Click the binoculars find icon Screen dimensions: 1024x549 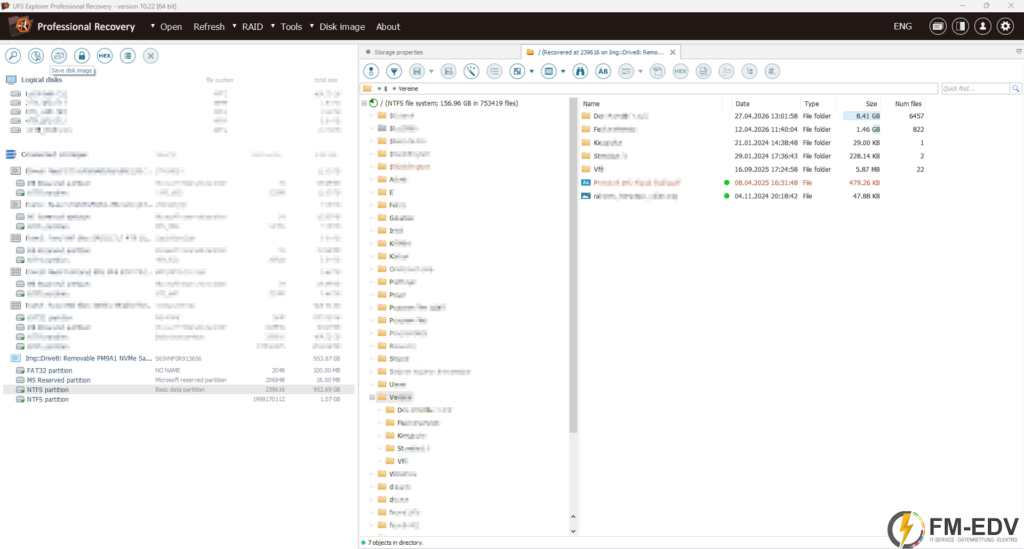tap(580, 71)
